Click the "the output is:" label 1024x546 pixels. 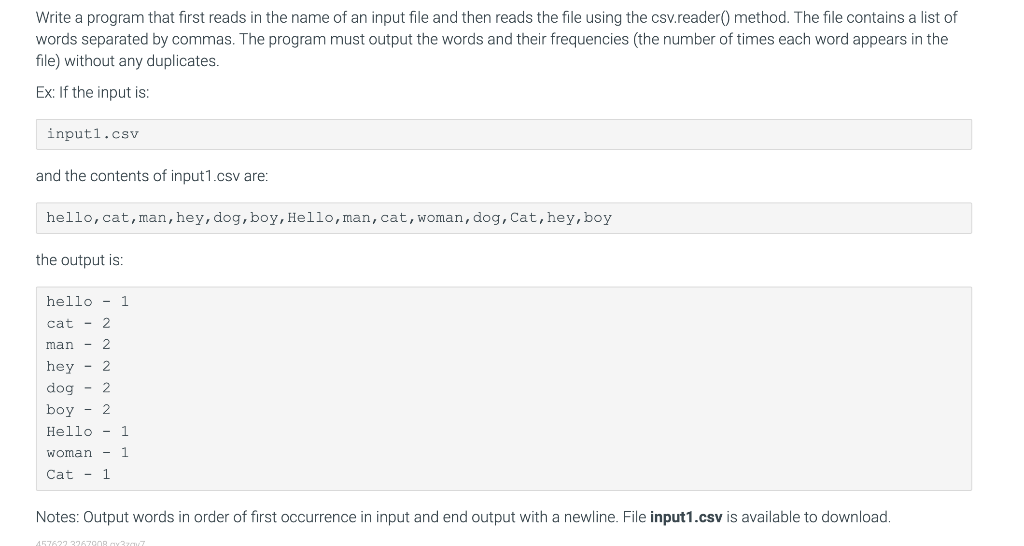click(x=79, y=259)
